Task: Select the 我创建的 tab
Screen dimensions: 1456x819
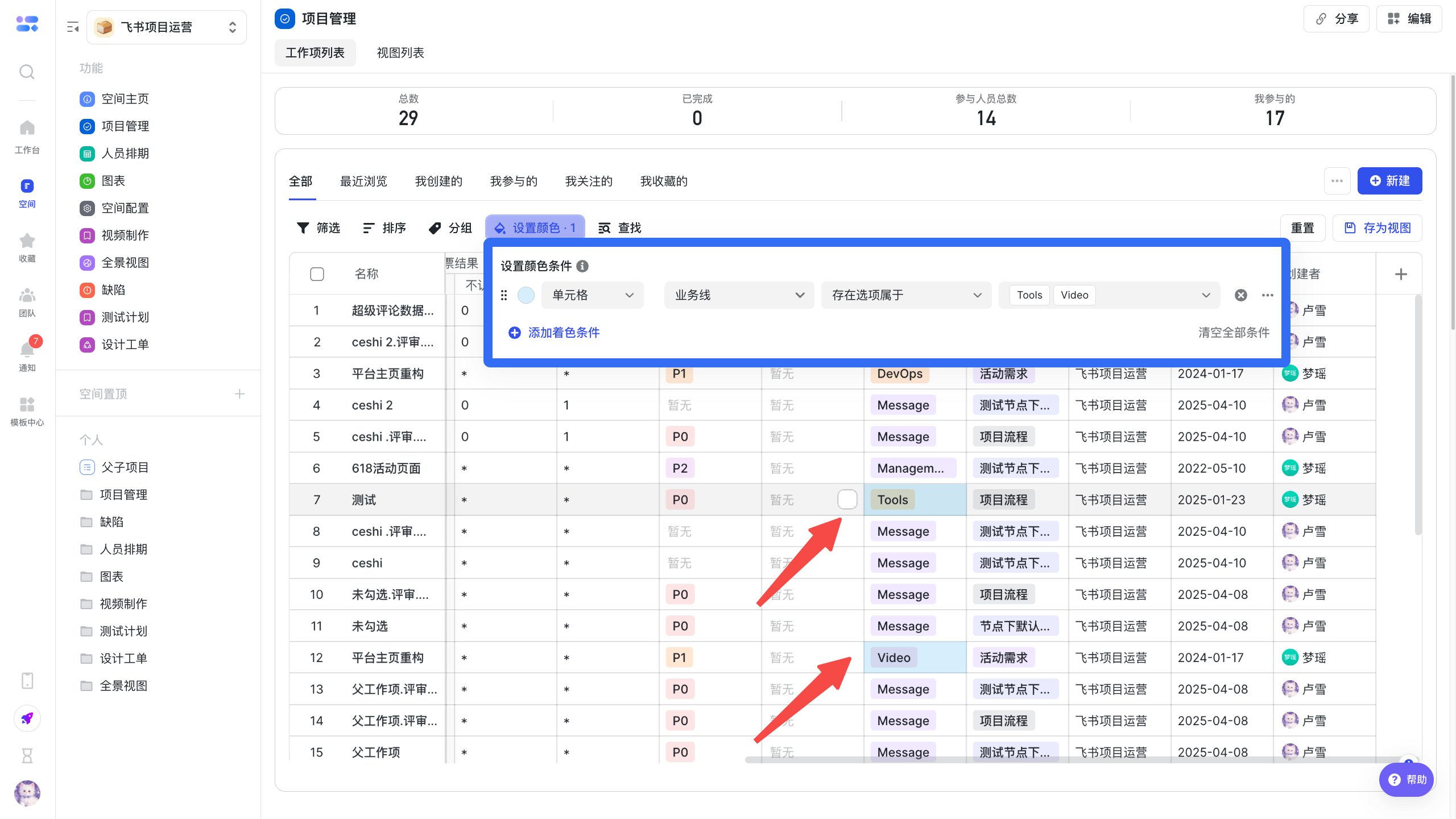Action: (x=439, y=181)
